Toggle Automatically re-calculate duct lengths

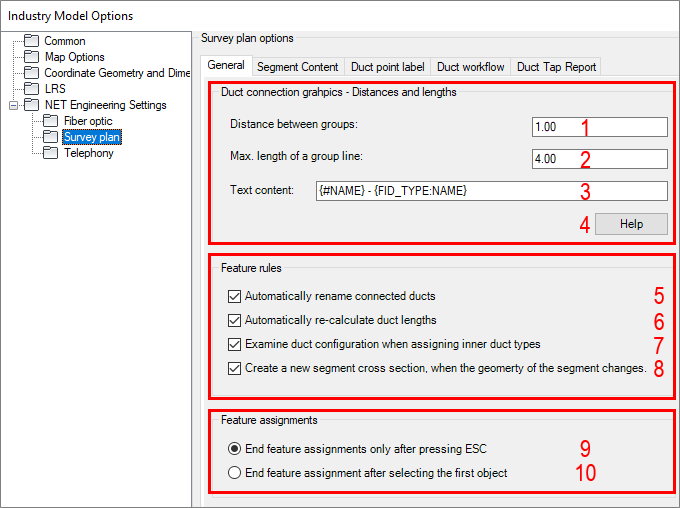pyautogui.click(x=234, y=320)
